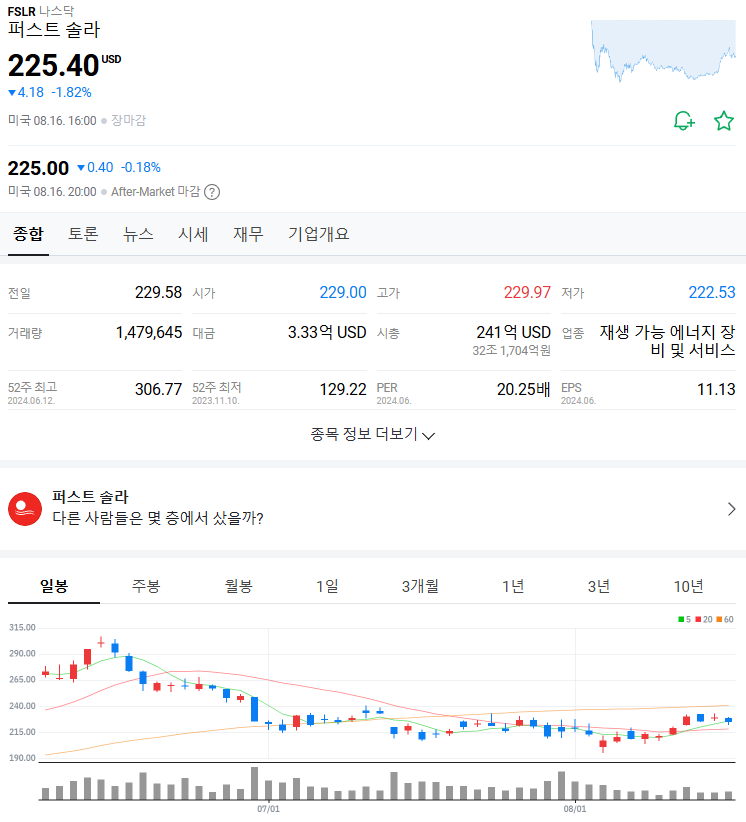
Task: Click the 고가 value 229.97
Action: point(527,293)
